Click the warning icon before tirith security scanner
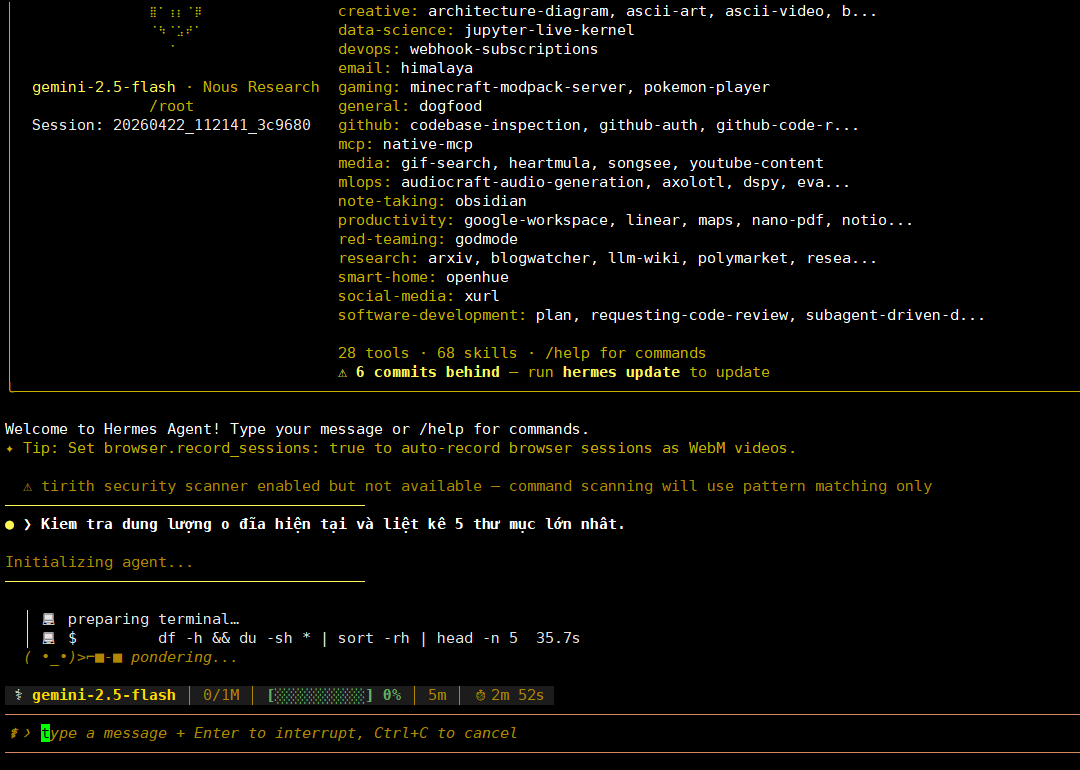 click(28, 486)
